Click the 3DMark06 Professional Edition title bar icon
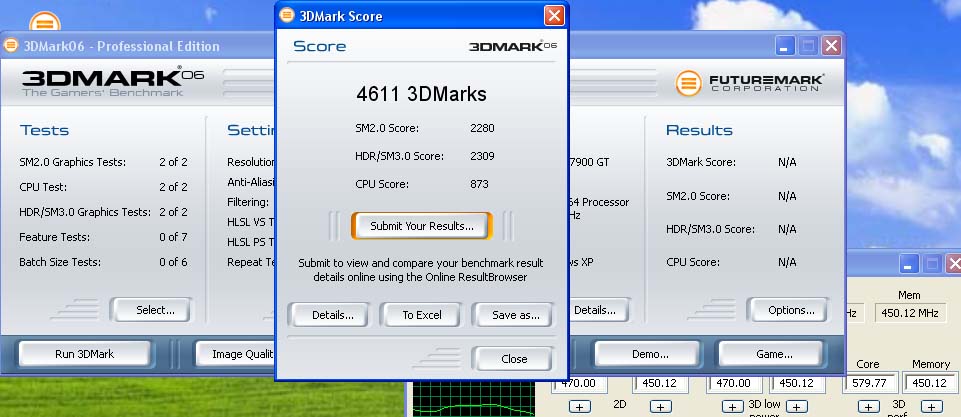This screenshot has height=417, width=961. [x=11, y=45]
